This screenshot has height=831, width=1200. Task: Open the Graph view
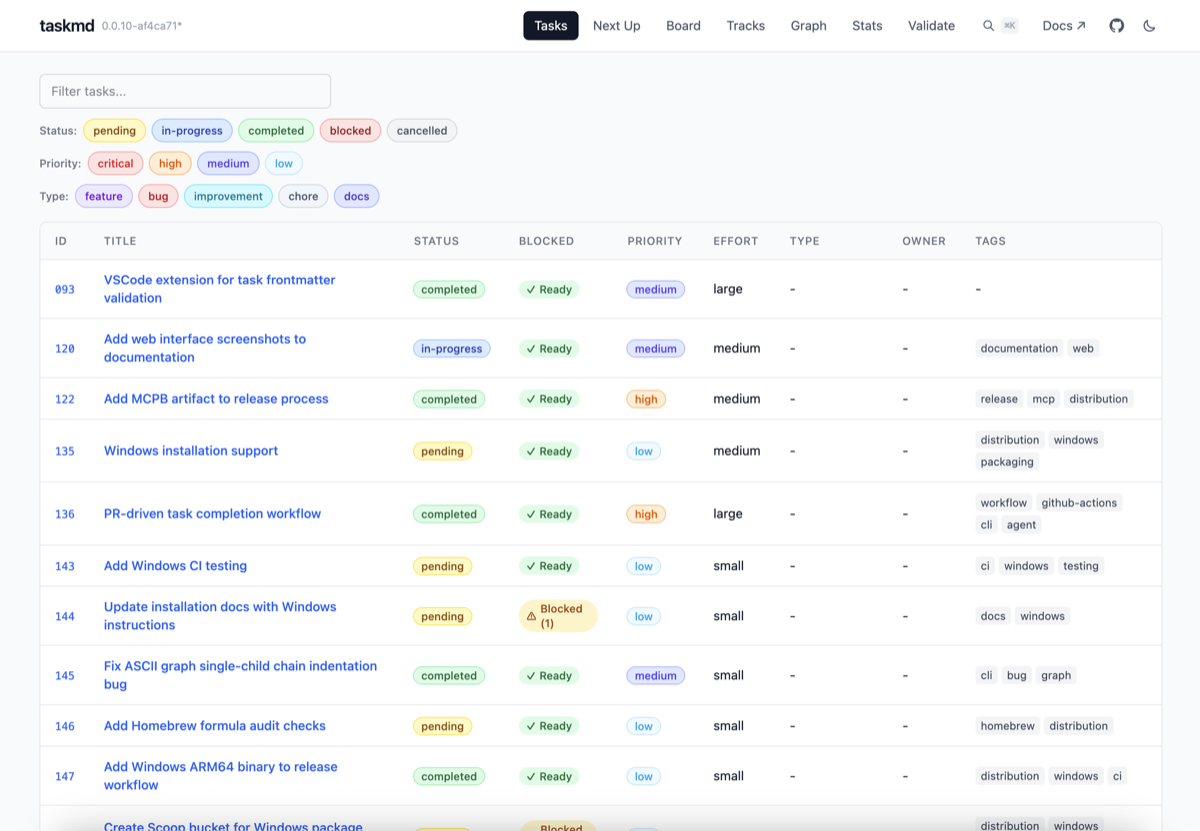pos(808,25)
